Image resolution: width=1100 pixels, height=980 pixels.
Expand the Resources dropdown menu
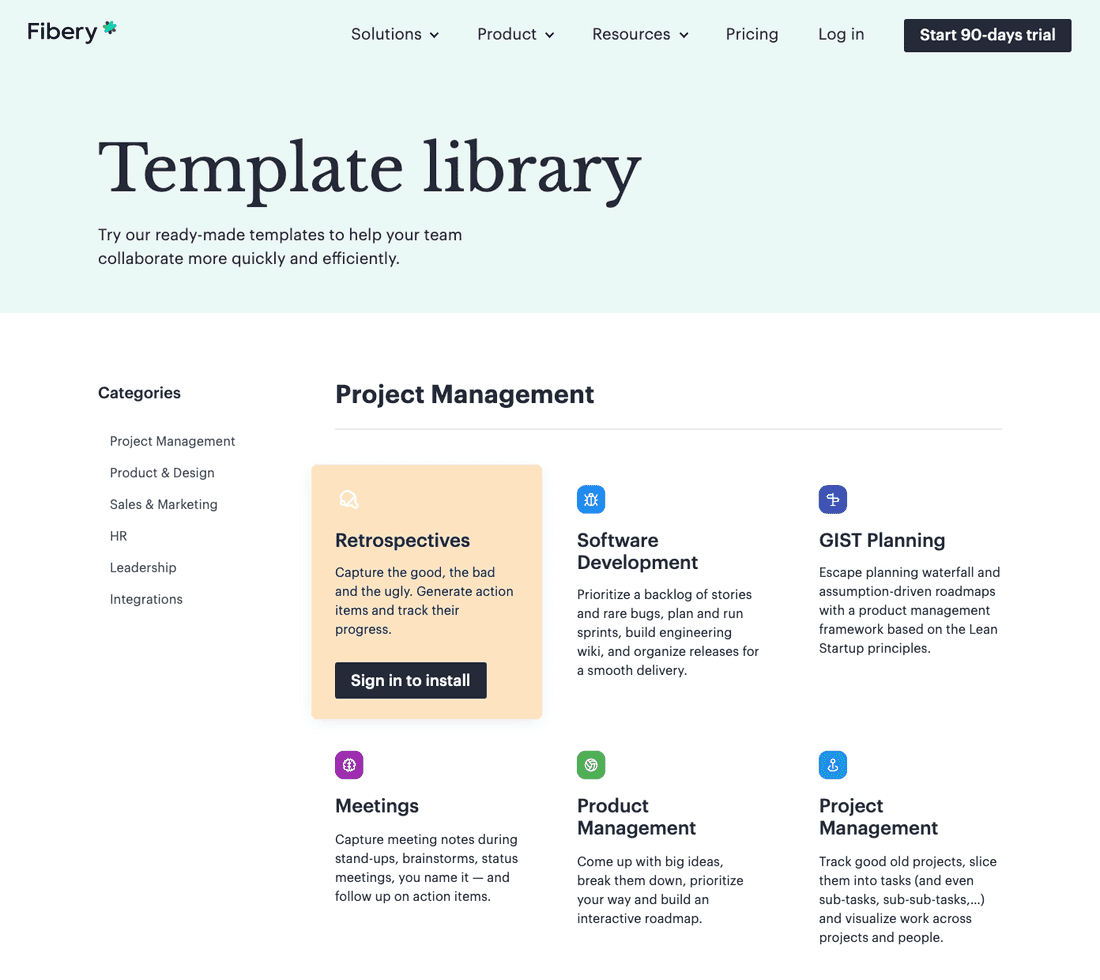click(x=638, y=34)
